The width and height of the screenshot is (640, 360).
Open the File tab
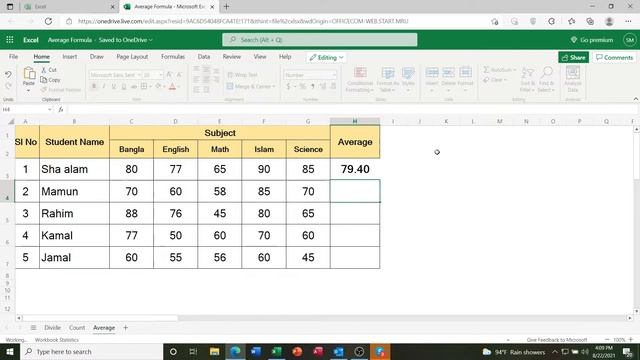point(13,57)
